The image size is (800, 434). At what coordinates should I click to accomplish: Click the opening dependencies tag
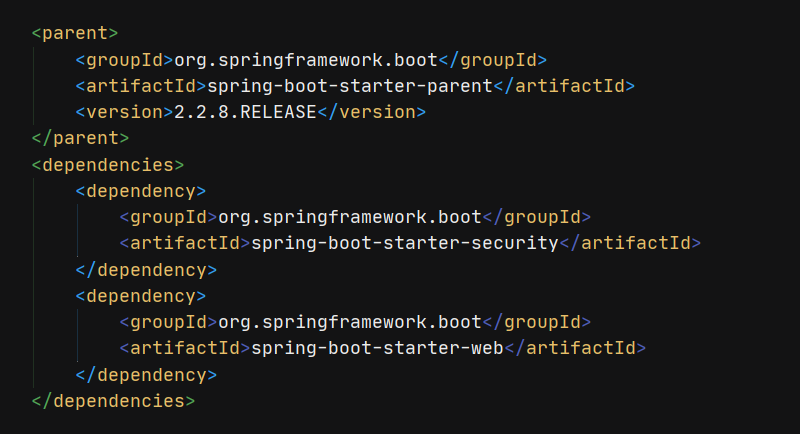108,165
